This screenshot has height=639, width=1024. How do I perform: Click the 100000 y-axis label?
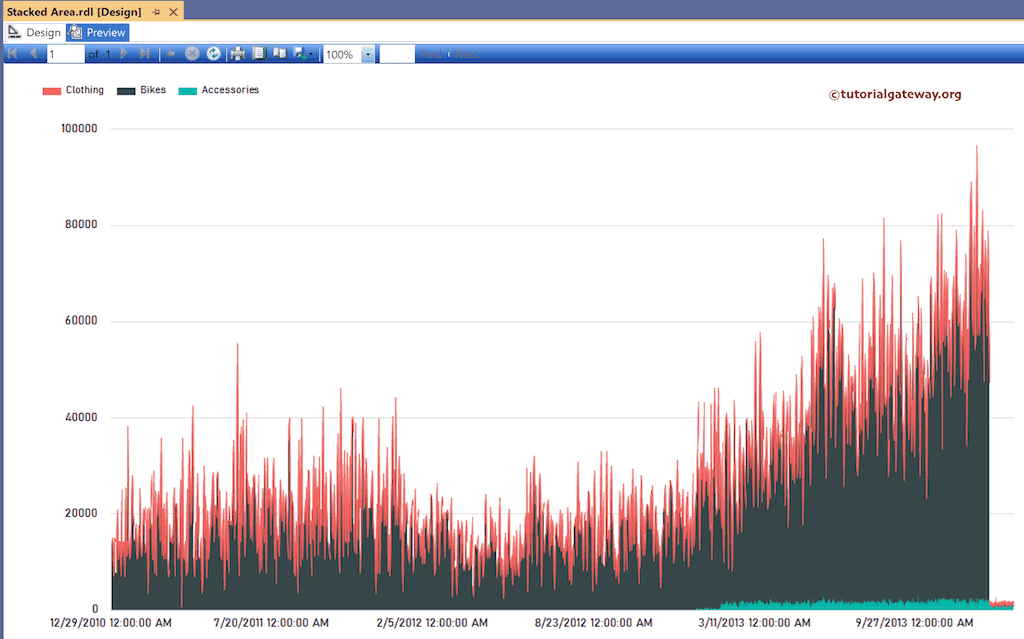pyautogui.click(x=79, y=128)
